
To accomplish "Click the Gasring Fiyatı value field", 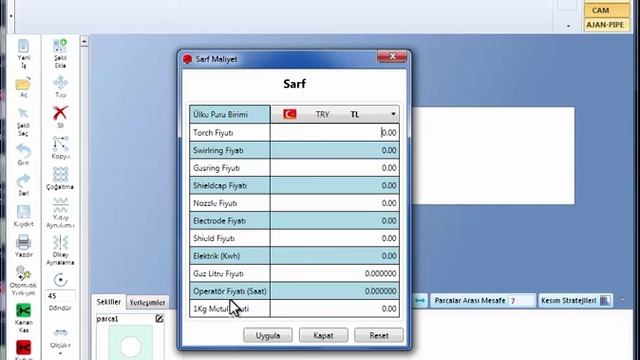I will 335,168.
